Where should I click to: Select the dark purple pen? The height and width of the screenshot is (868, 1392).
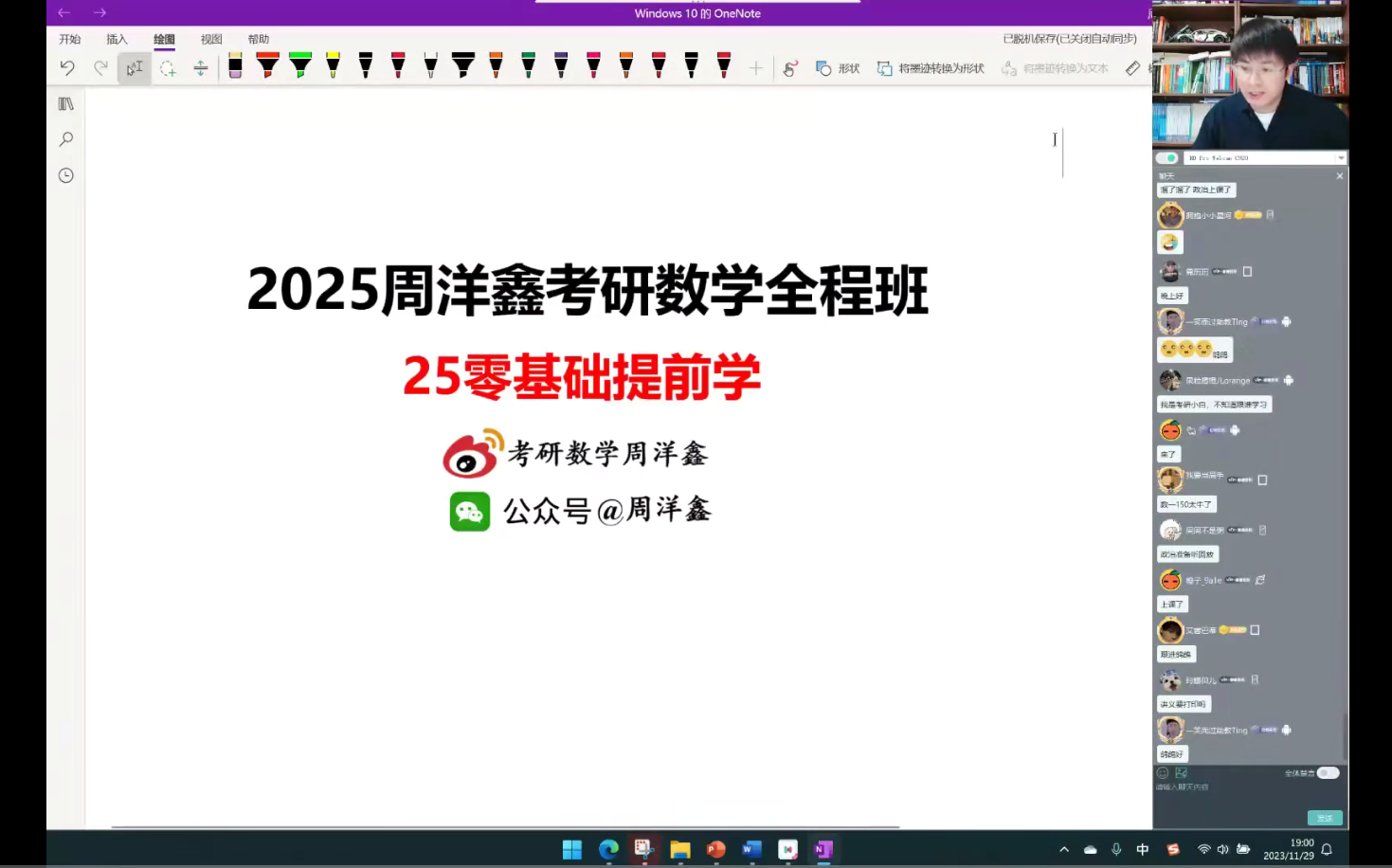pos(561,64)
